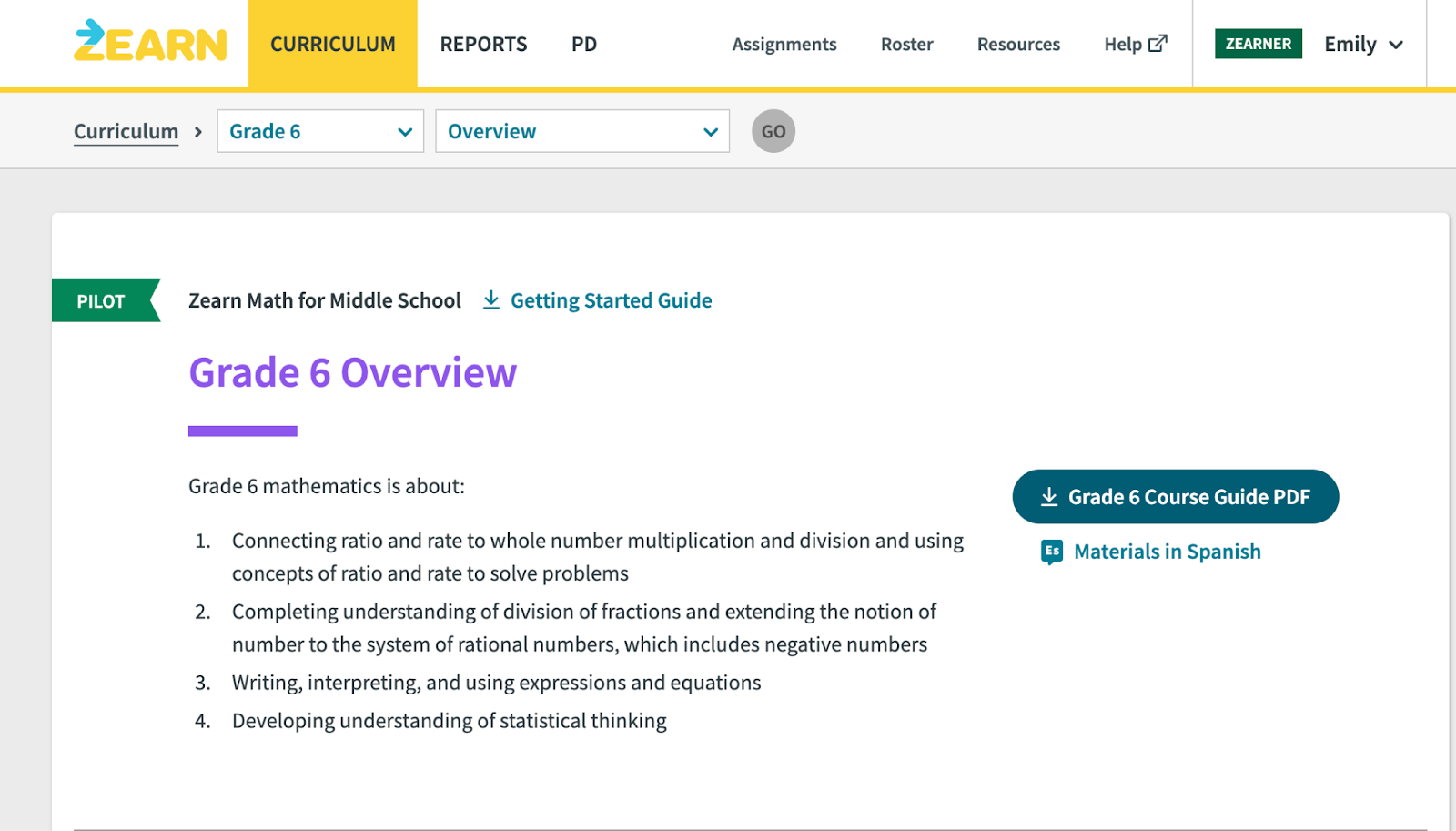The width and height of the screenshot is (1456, 831).
Task: Download the Grade 6 Course Guide PDF
Action: pyautogui.click(x=1176, y=497)
